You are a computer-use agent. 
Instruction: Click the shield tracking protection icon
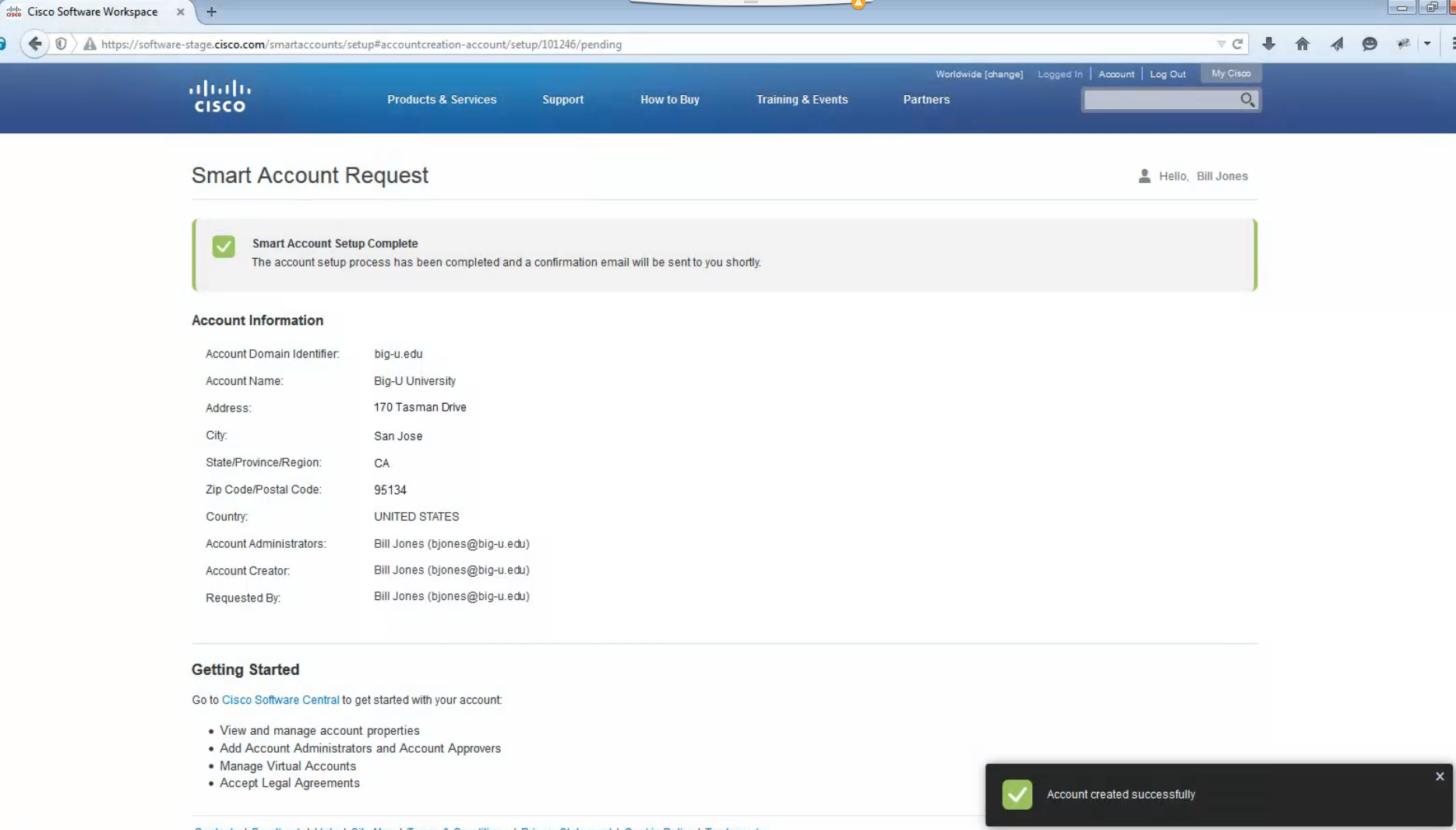pos(61,44)
